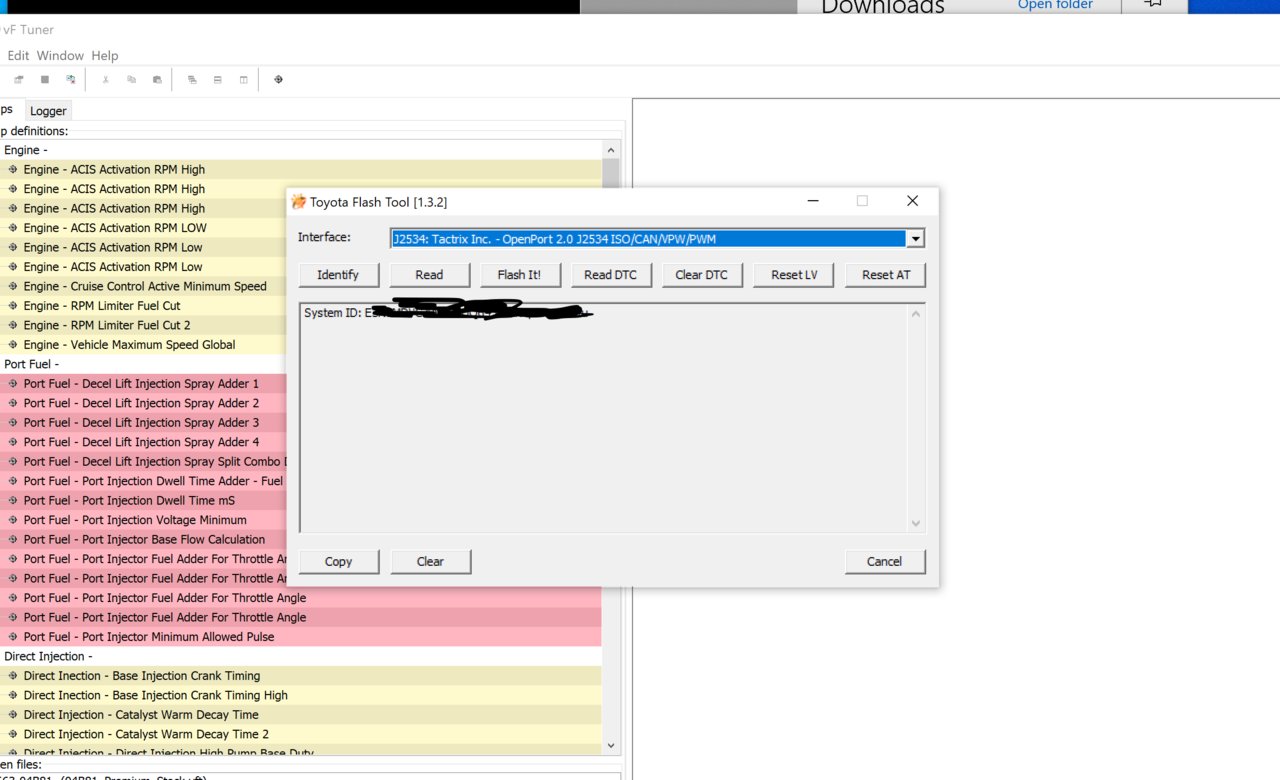Click the Read DTC button
This screenshot has height=780, width=1280.
610,275
